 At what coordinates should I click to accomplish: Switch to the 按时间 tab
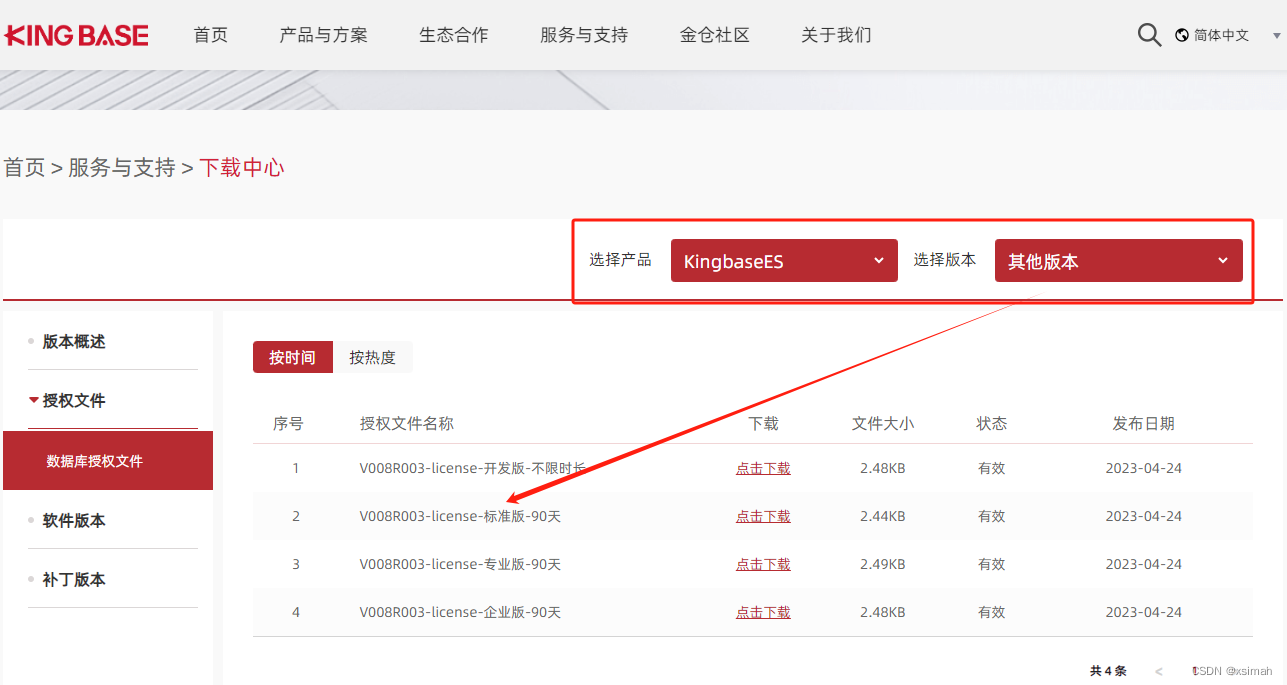tap(293, 357)
